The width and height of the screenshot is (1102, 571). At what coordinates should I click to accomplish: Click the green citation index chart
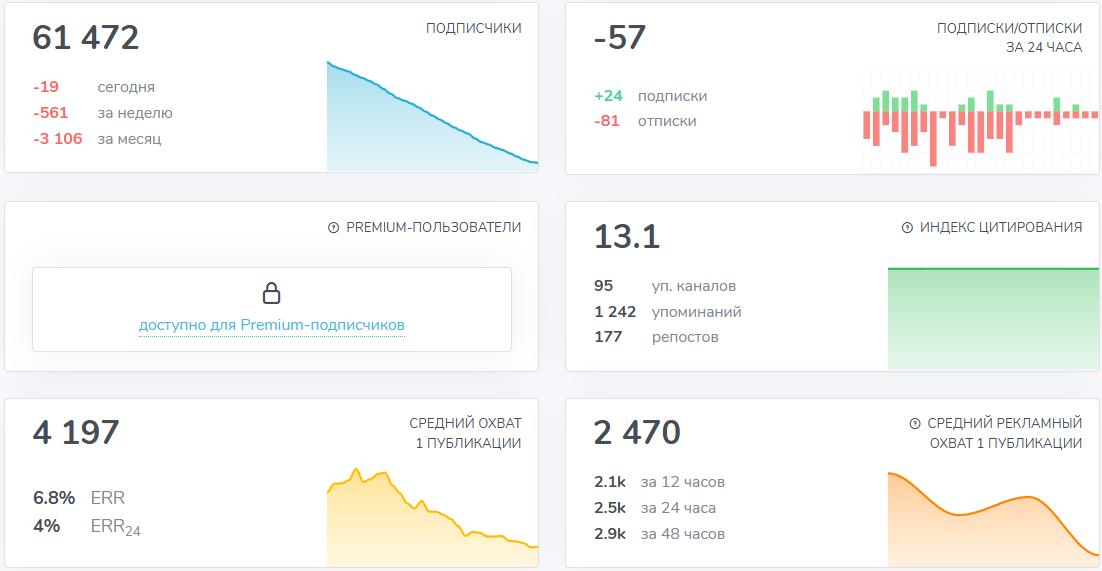point(993,319)
